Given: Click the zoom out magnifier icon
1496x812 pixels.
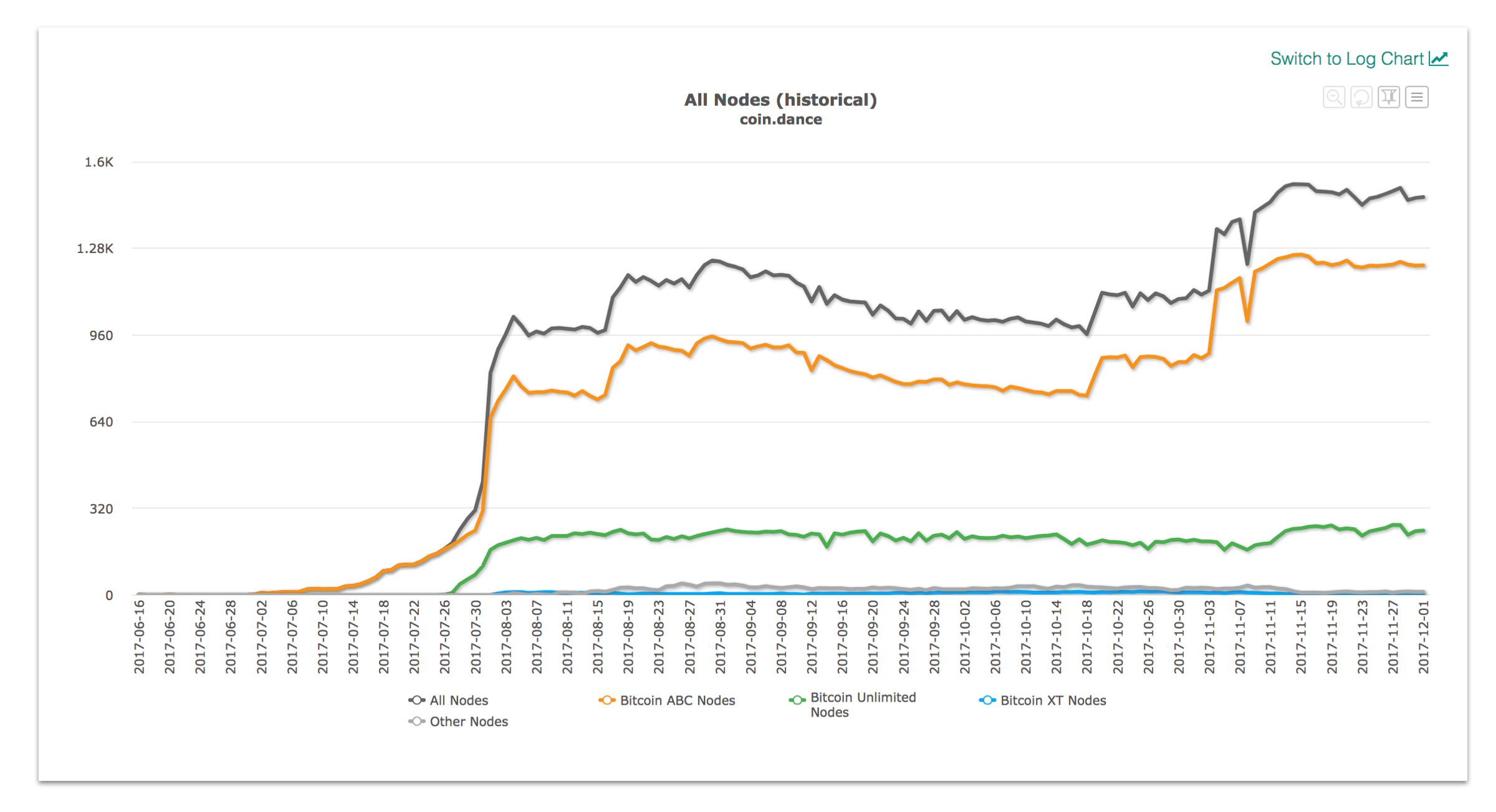Looking at the screenshot, I should click(x=1334, y=97).
